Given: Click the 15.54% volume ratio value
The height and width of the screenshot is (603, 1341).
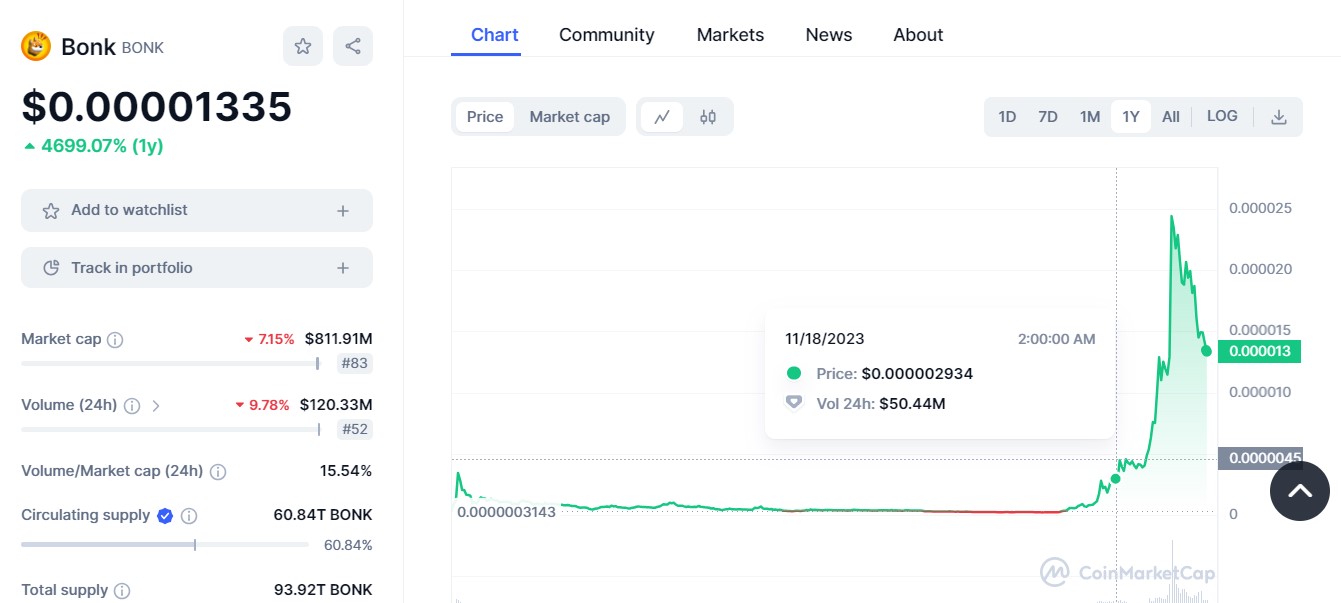Looking at the screenshot, I should 346,470.
